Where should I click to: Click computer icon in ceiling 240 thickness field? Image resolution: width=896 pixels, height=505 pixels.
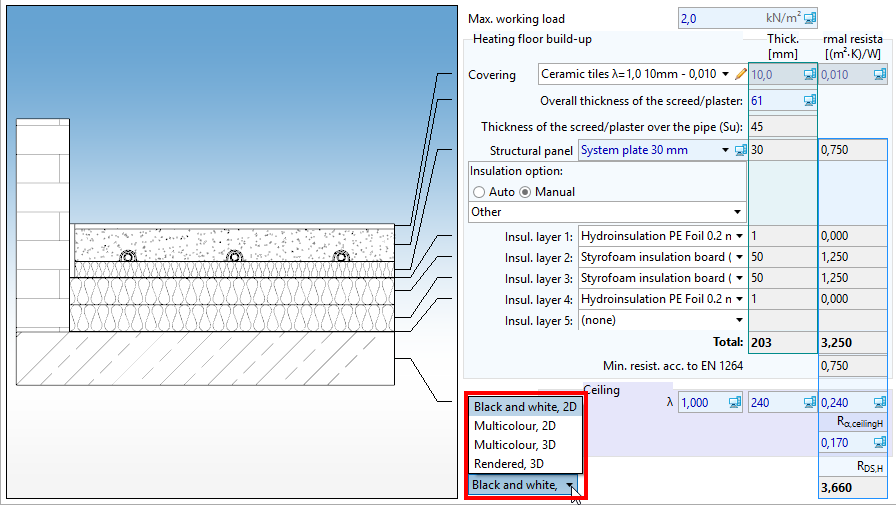(810, 402)
